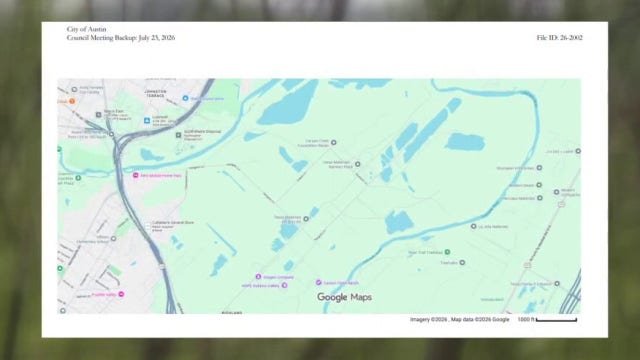The height and width of the screenshot is (360, 640).
Task: Select the Carson Creek Ranch purple pin
Action: (318, 282)
